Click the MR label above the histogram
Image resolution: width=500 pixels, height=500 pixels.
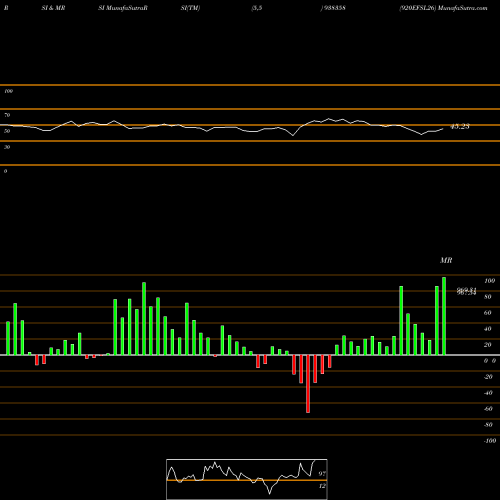446,260
